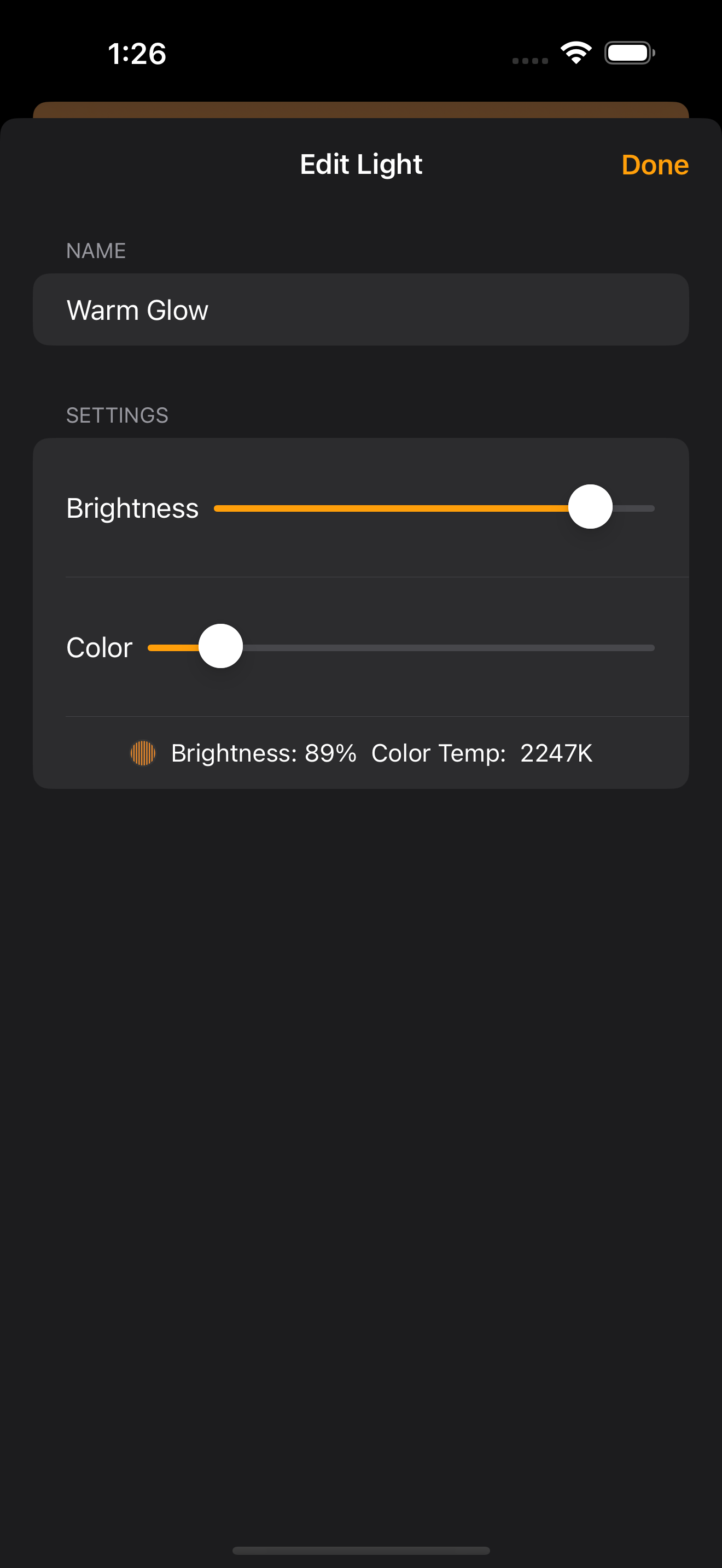Tap the Color label

[99, 648]
